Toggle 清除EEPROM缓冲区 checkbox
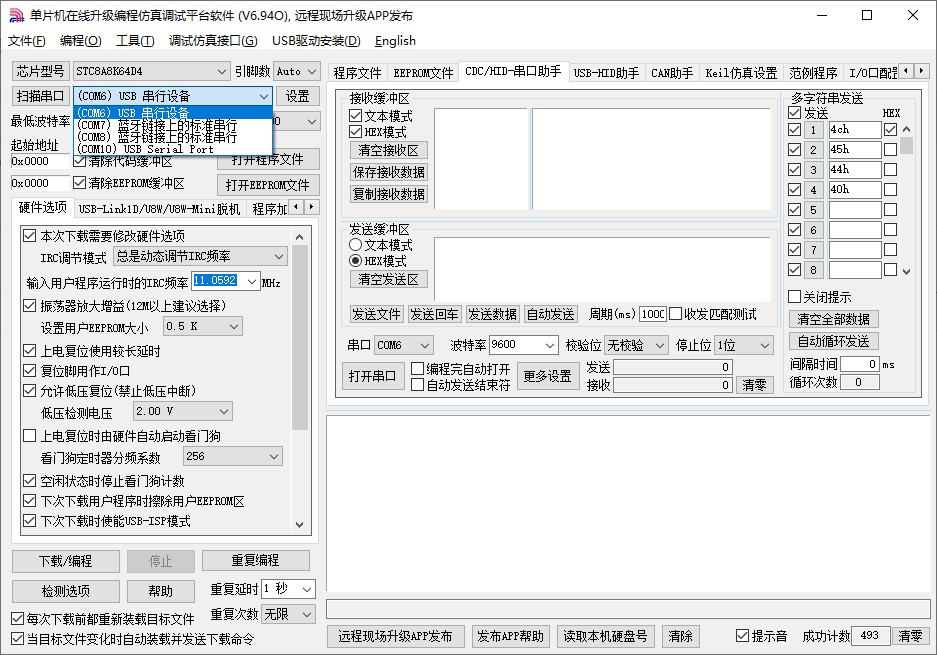Image resolution: width=937 pixels, height=655 pixels. [x=79, y=182]
